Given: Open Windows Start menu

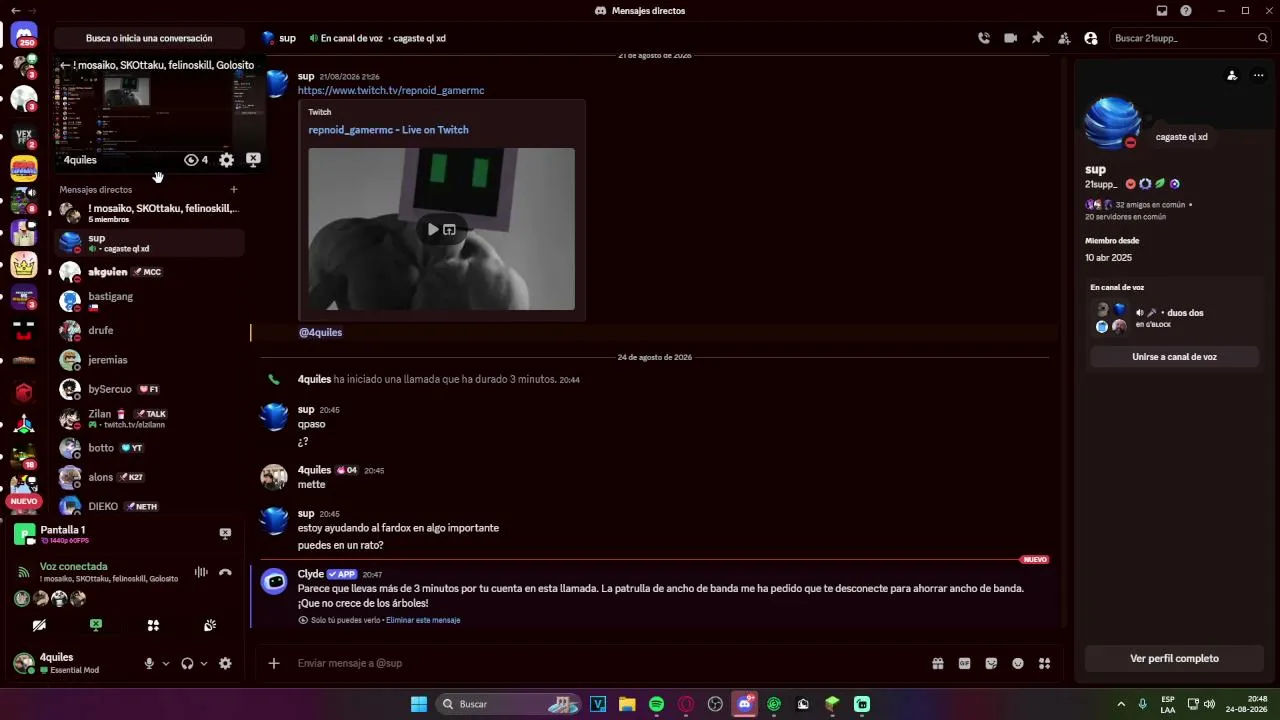Looking at the screenshot, I should [x=419, y=704].
